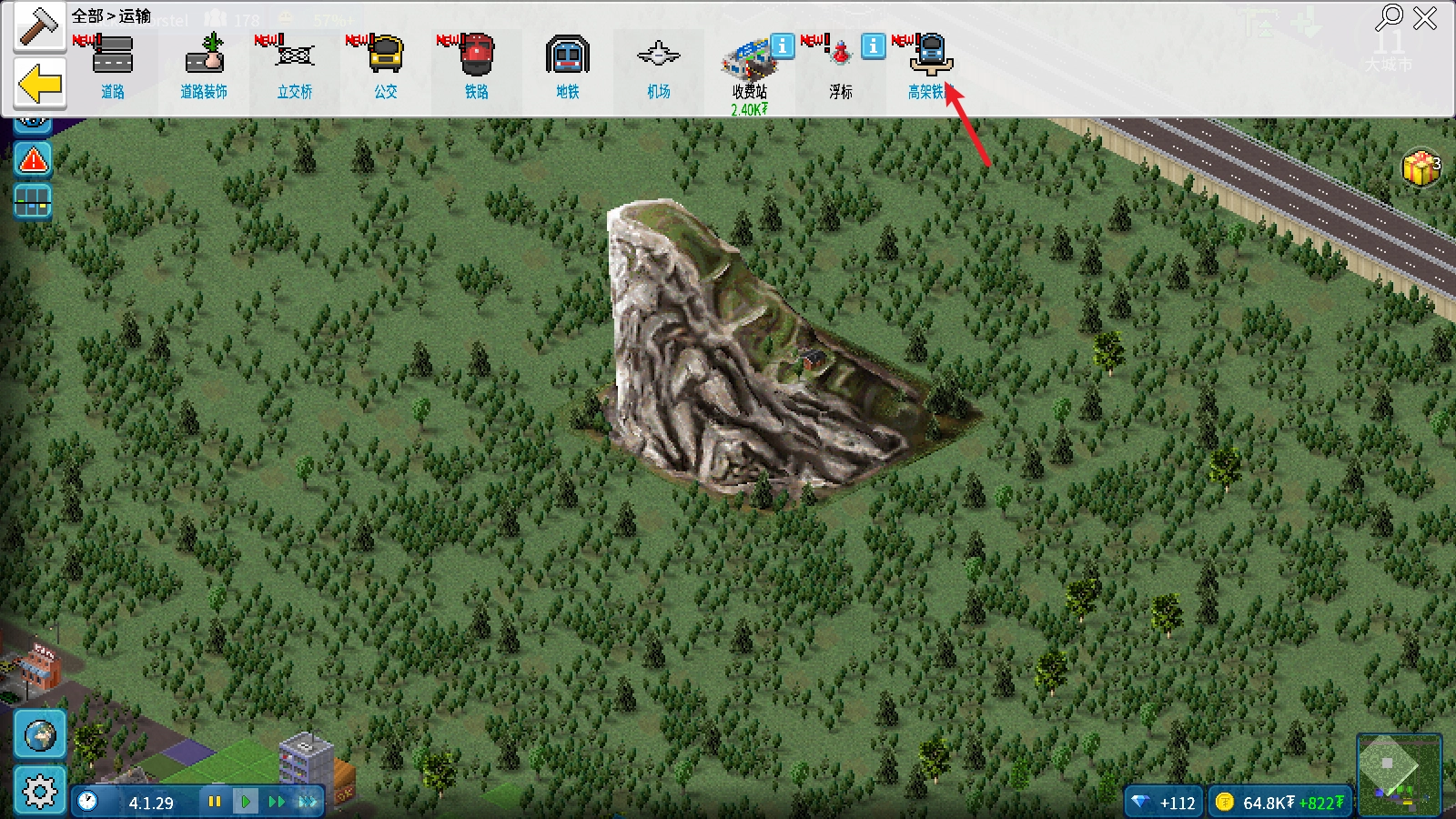Viewport: 1456px width, 819px height.
Task: Choose the 立交桥 overpass category
Action: pos(295,66)
